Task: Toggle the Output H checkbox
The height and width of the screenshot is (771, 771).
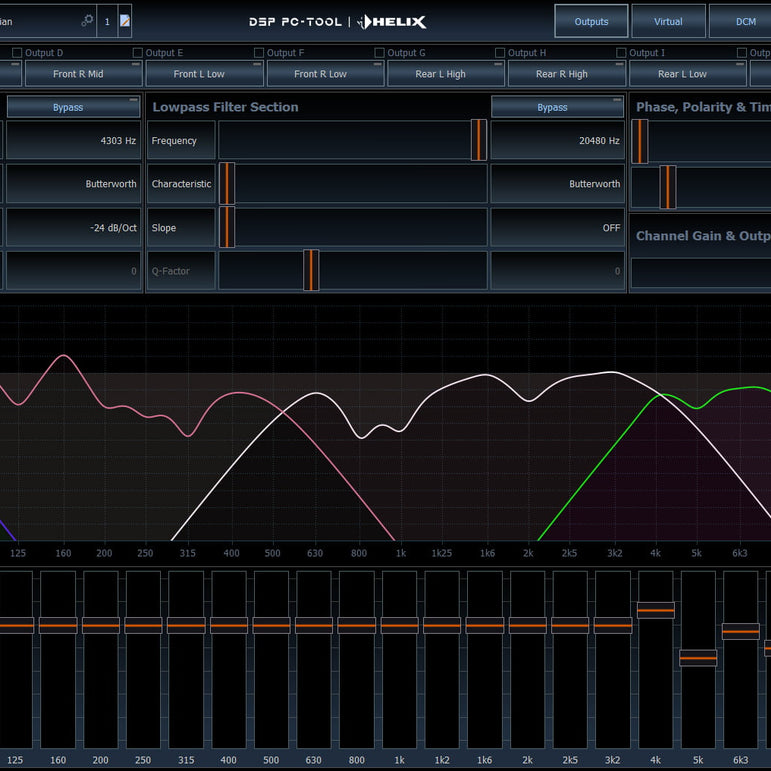Action: point(501,53)
